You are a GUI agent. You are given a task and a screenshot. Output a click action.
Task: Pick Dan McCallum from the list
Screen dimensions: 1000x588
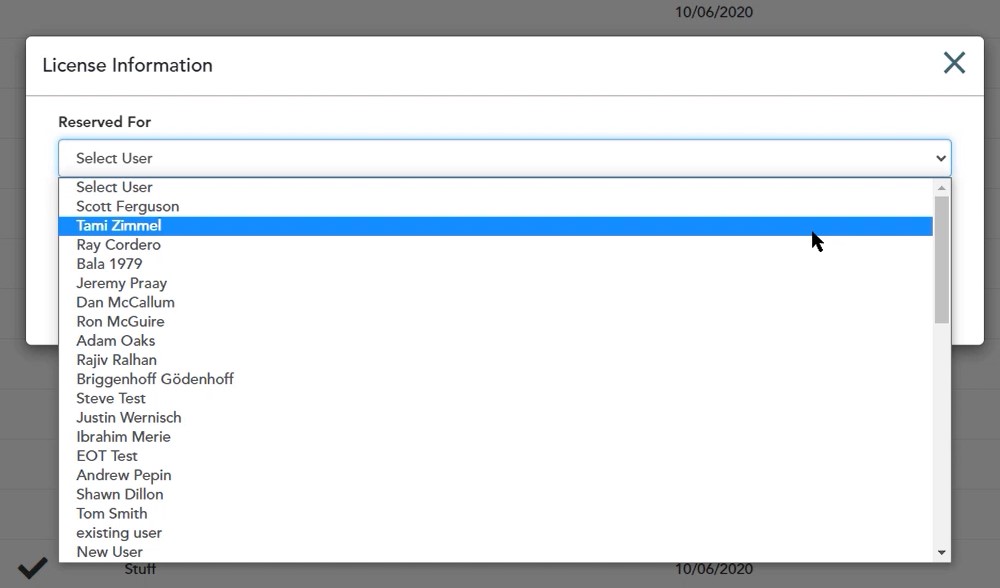[496, 302]
